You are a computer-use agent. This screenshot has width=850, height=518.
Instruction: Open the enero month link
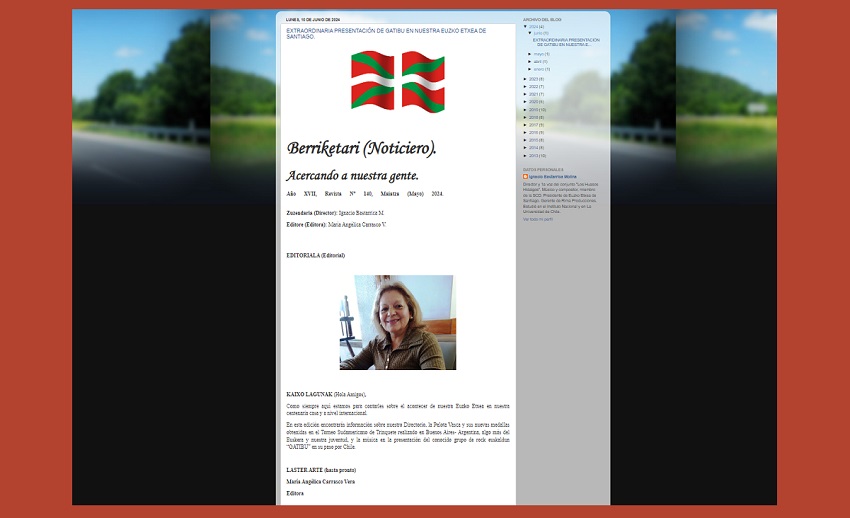coord(538,69)
